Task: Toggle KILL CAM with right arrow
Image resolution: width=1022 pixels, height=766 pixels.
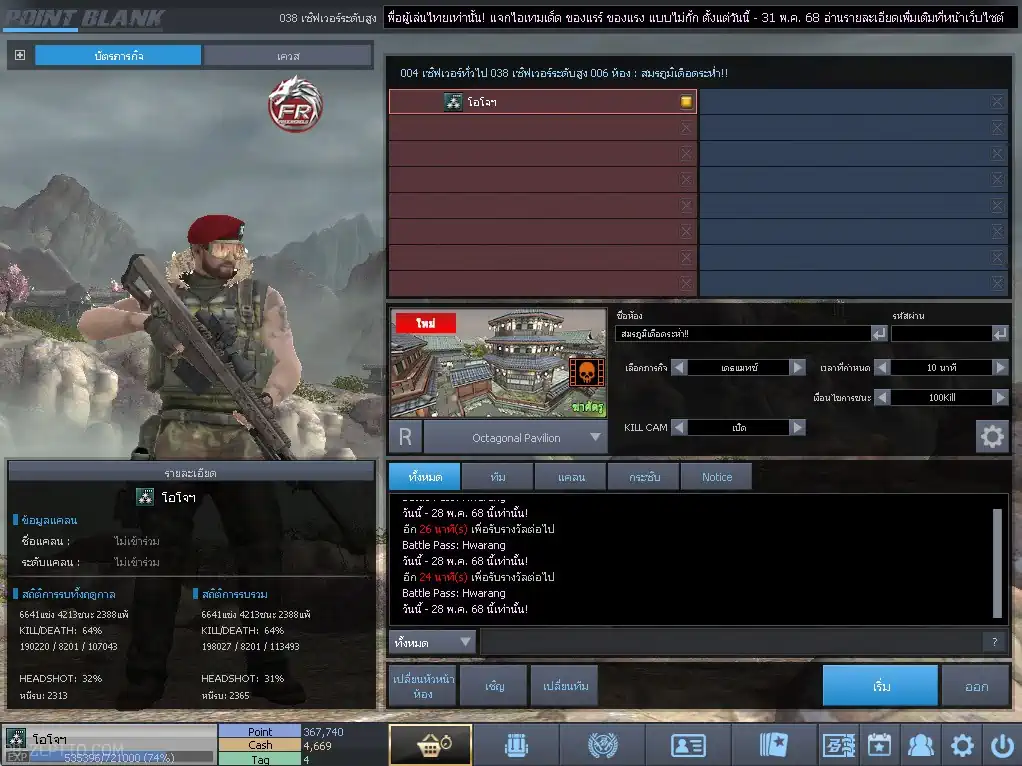Action: (797, 427)
